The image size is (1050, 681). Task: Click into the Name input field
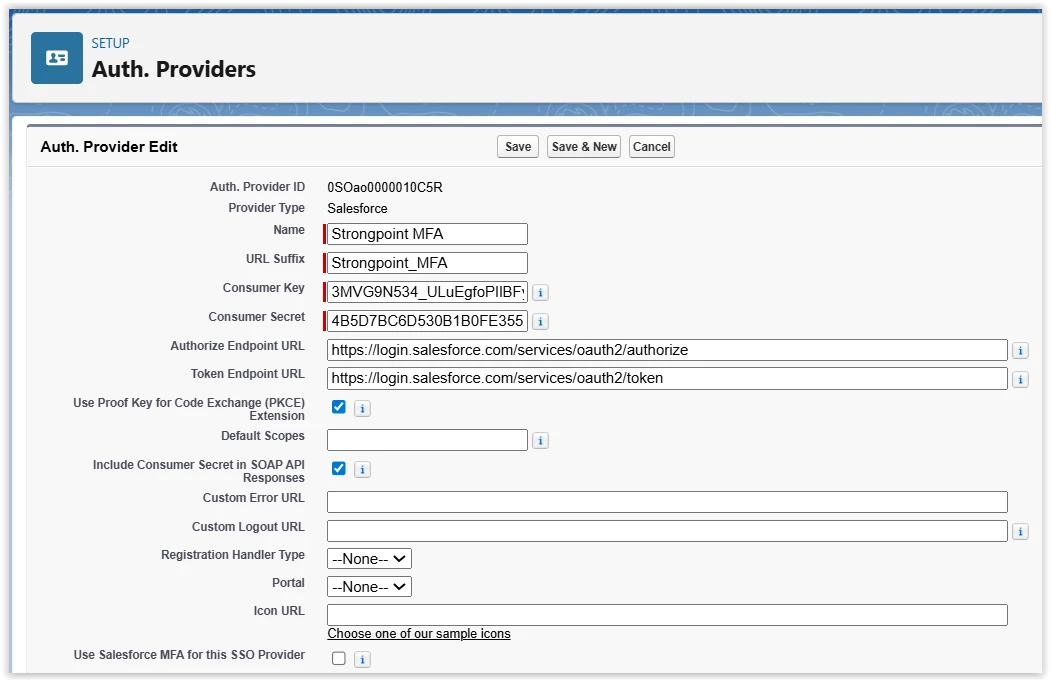[x=428, y=234]
